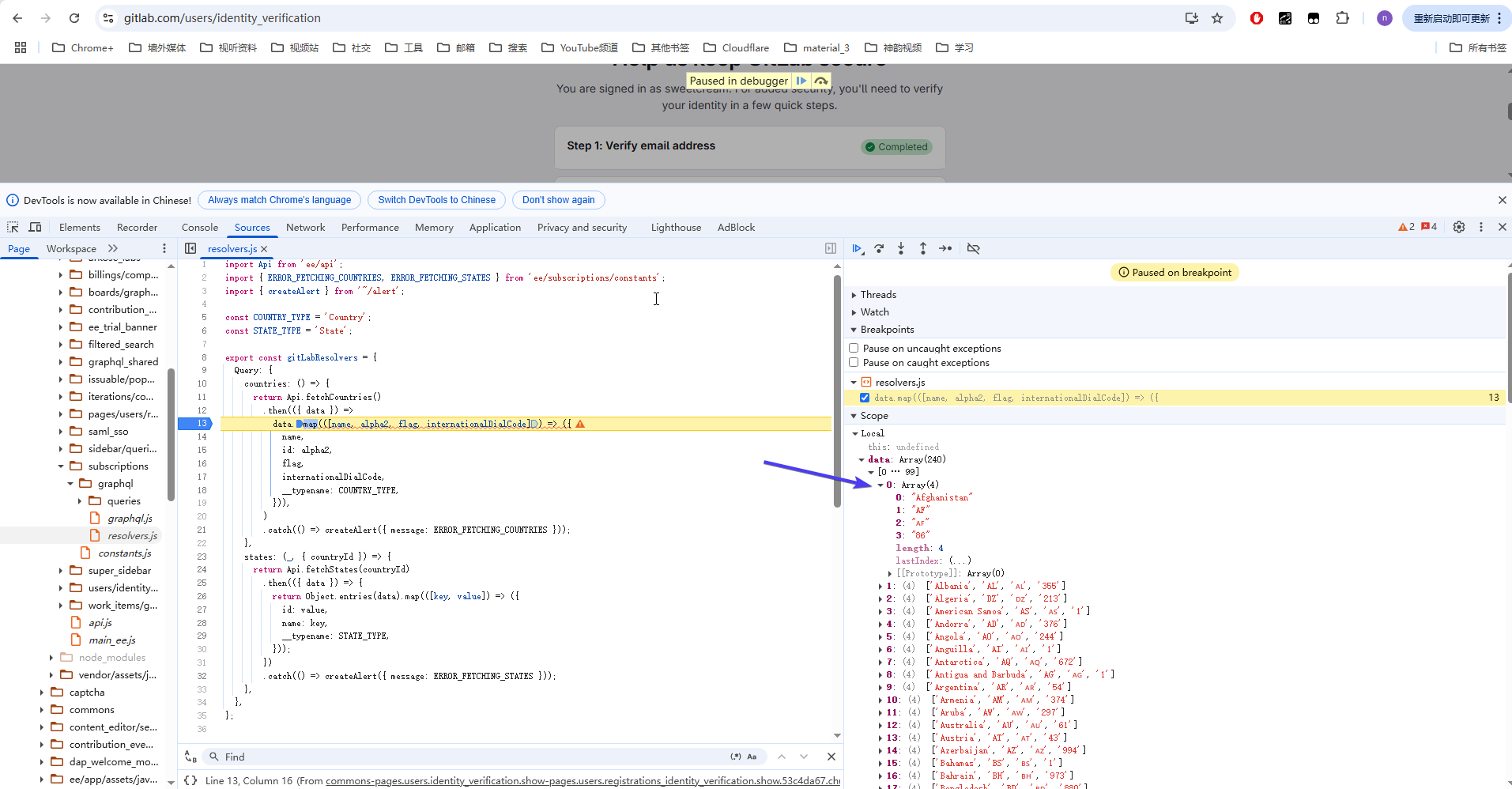Enable Pause on uncaught exceptions
The image size is (1512, 789).
tap(854, 348)
